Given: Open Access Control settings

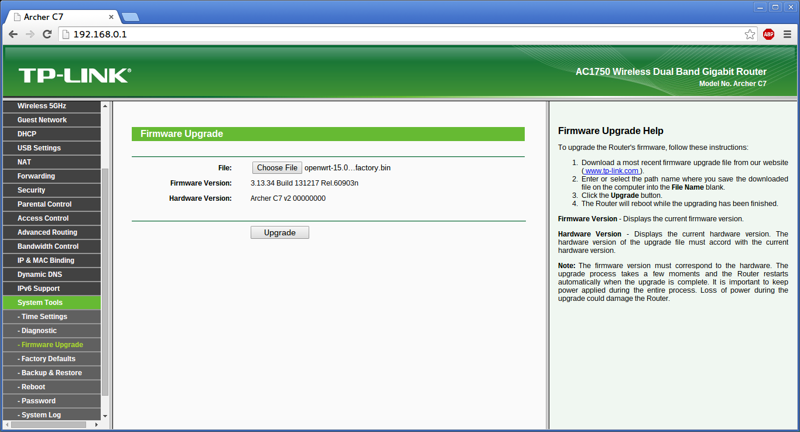Looking at the screenshot, I should (52, 218).
